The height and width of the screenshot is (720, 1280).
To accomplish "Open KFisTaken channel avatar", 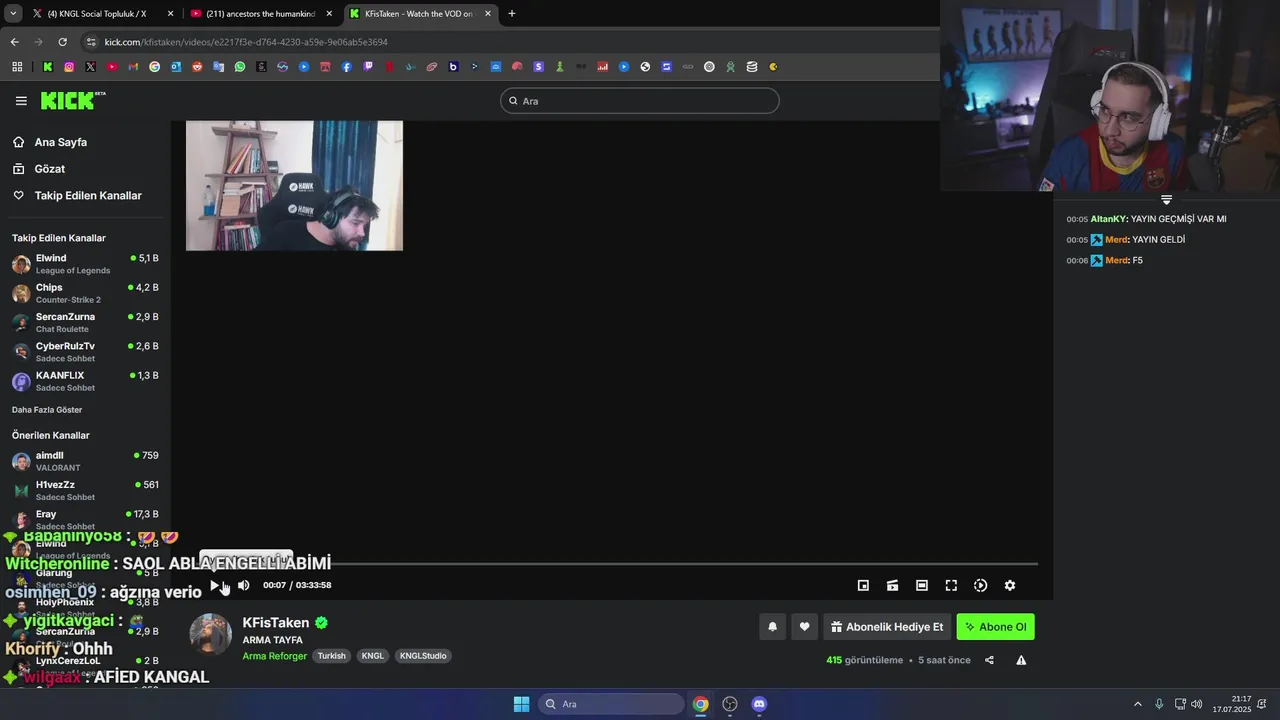I will [x=211, y=635].
